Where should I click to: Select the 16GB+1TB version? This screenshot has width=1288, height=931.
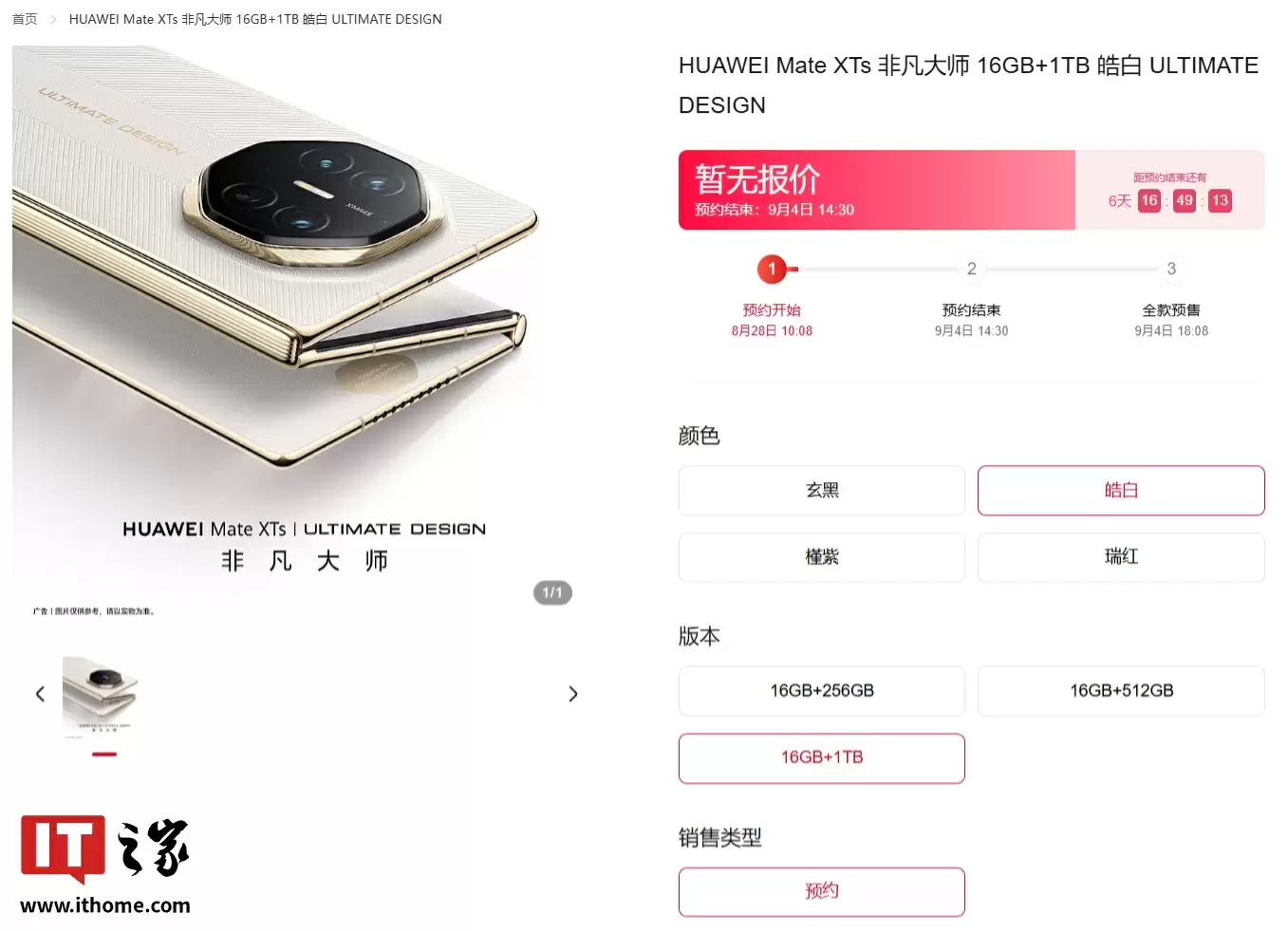[822, 758]
